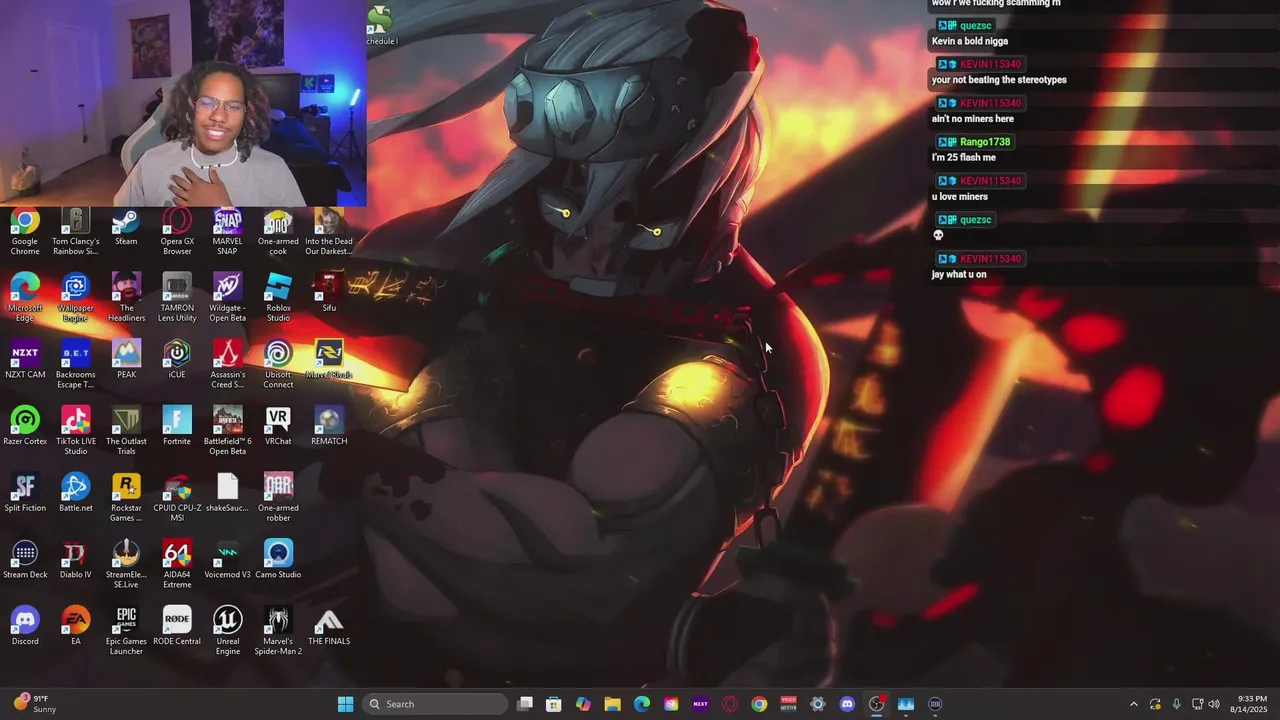Select the Ubisoft Connect desktop icon
Viewport: 1280px width, 720px height.
278,366
